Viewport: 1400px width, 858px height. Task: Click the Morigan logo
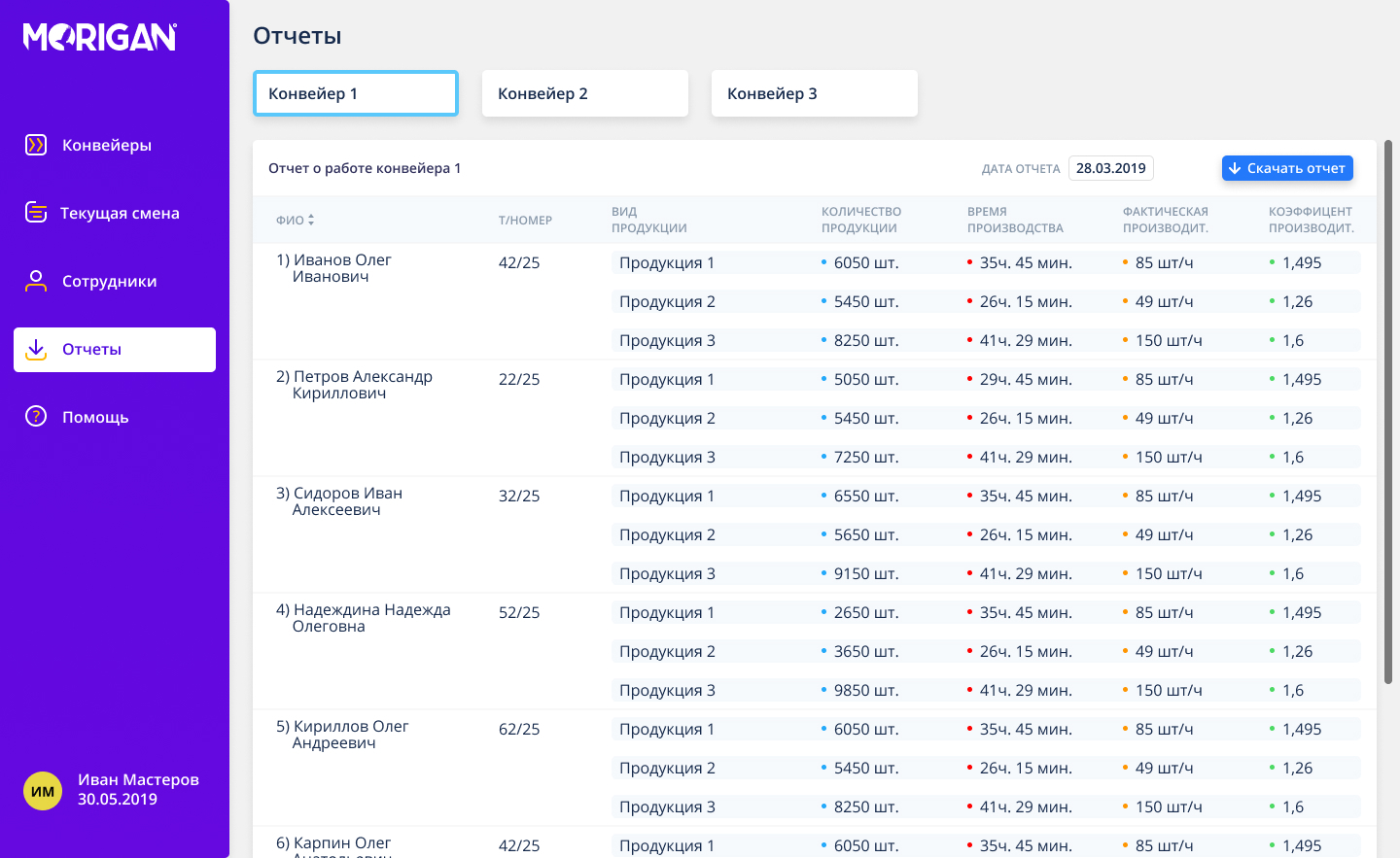pos(100,37)
